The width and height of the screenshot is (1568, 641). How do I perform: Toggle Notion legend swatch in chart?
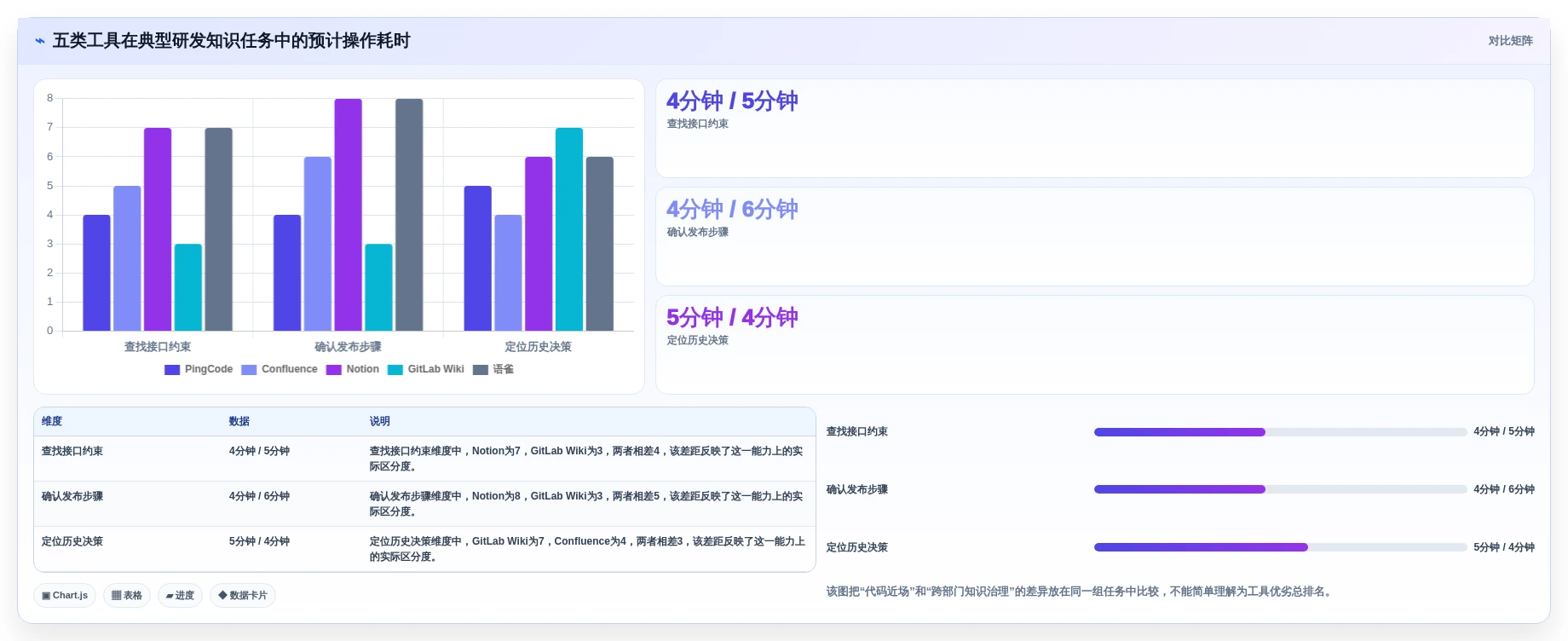(x=334, y=370)
